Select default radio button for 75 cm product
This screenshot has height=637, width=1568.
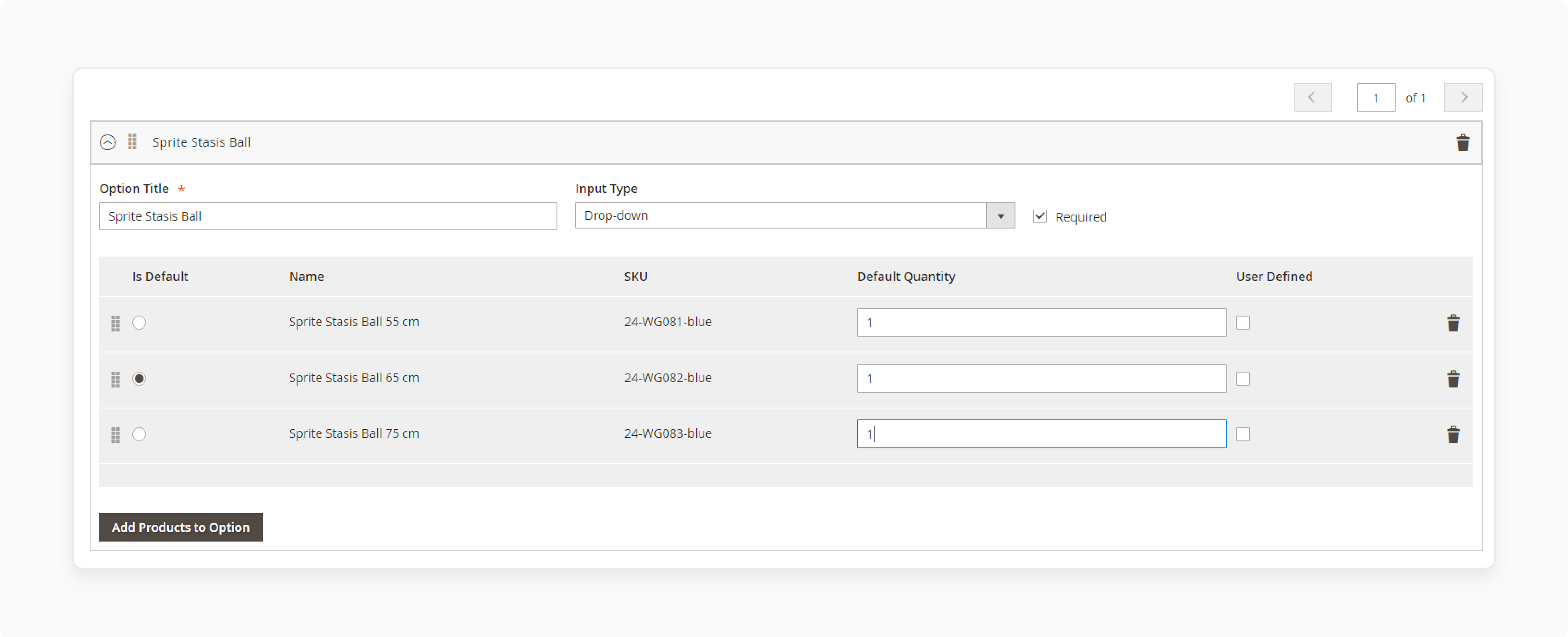coord(141,434)
